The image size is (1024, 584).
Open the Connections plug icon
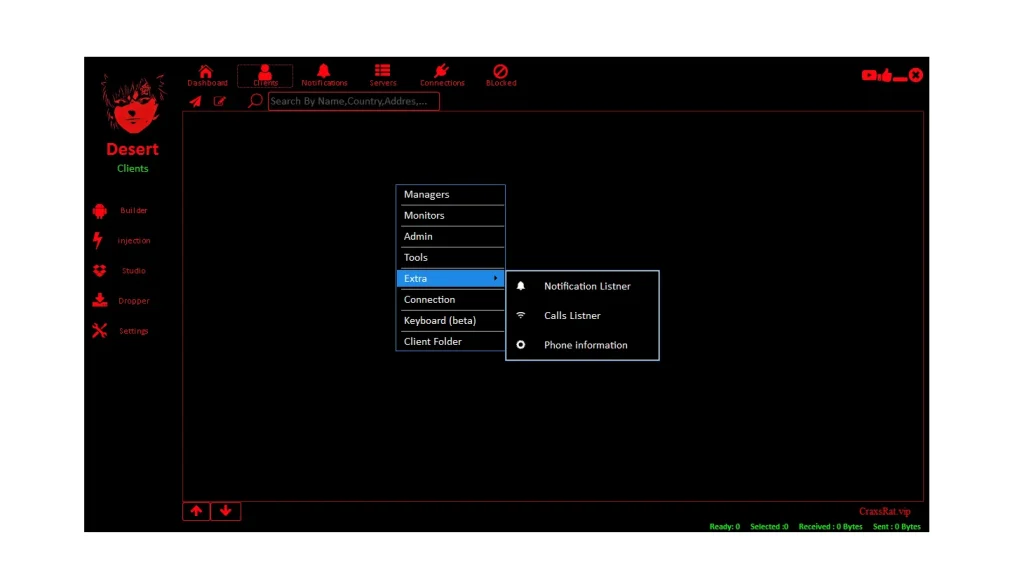coord(441,70)
